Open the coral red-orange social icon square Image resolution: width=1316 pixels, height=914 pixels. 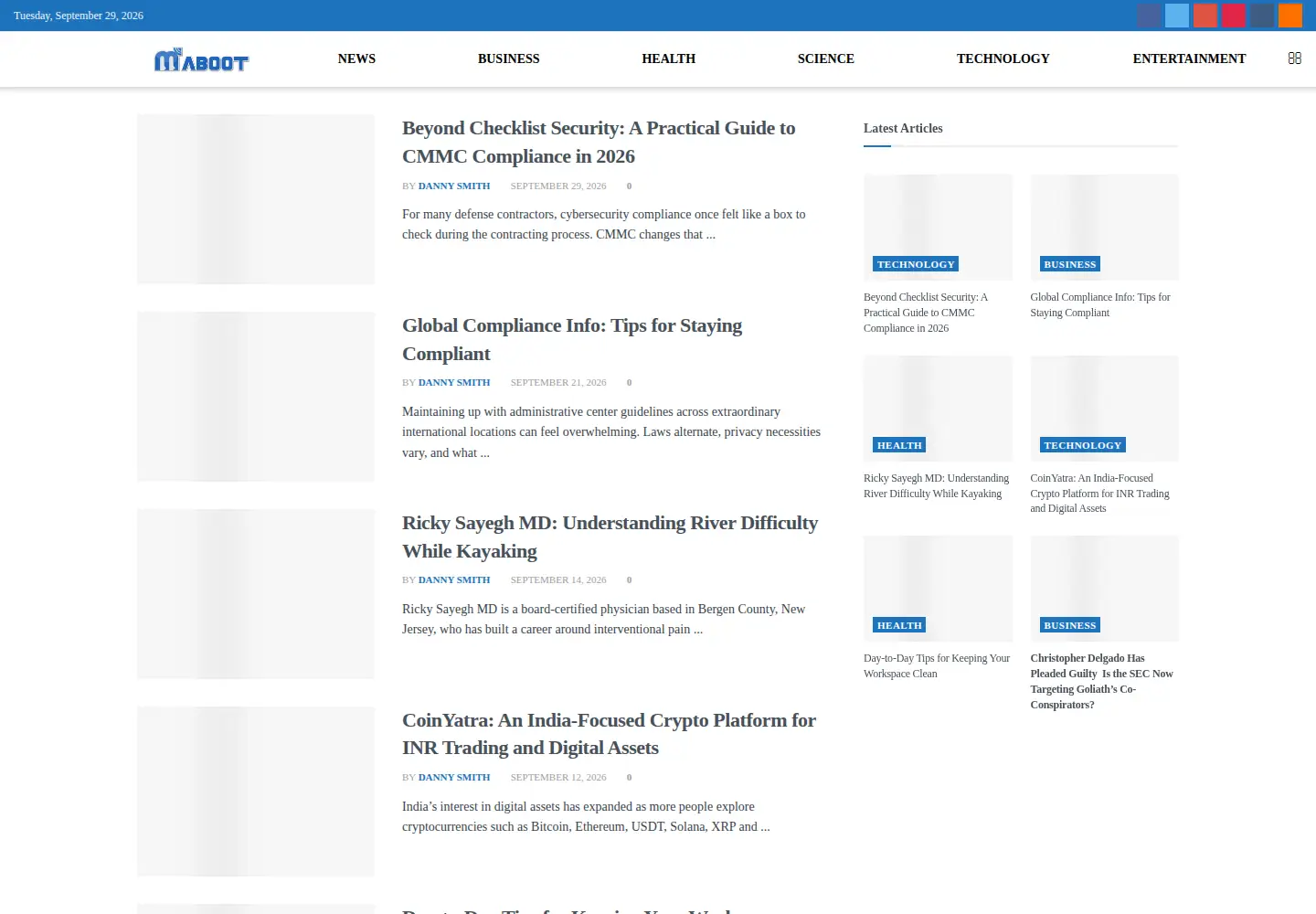(x=1205, y=16)
